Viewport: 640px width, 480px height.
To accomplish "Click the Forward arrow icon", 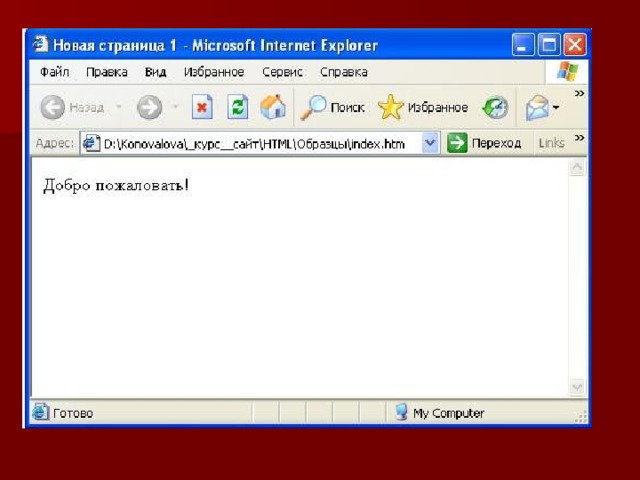I will coord(149,107).
